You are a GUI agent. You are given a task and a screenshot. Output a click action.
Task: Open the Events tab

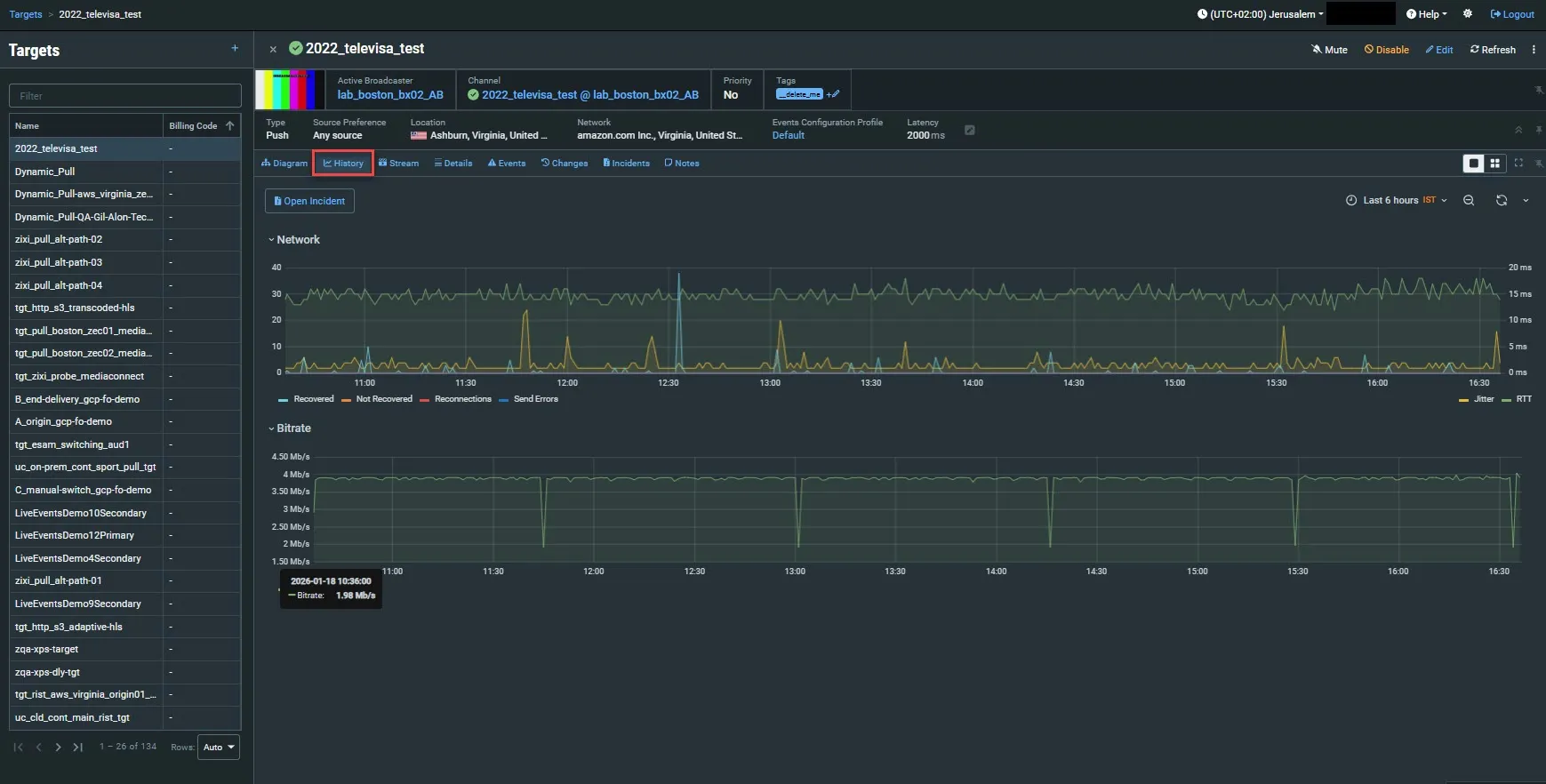[x=507, y=164]
